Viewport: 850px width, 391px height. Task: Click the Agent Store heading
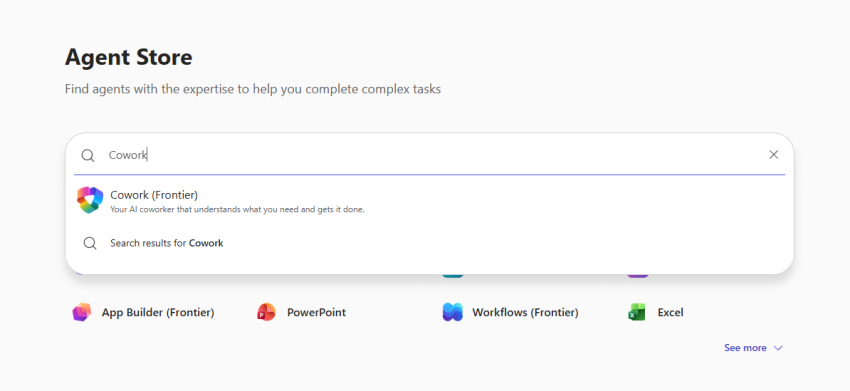point(128,57)
